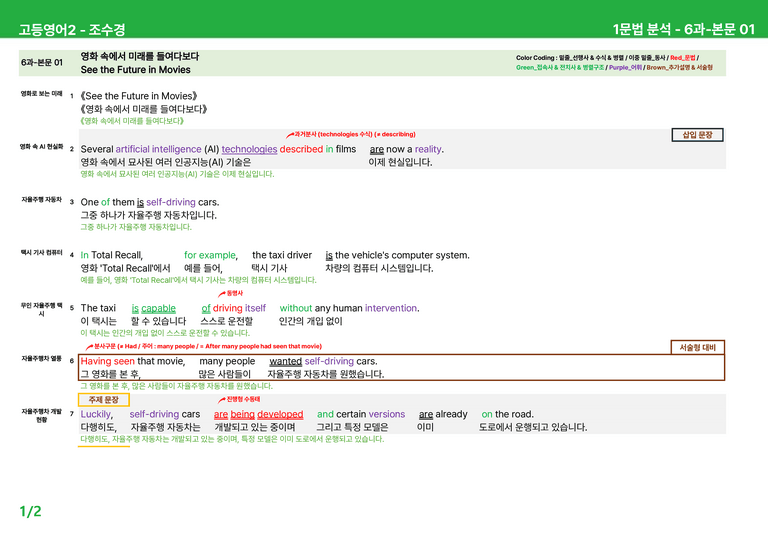Click the "영화로 보는 미래" side label
768x543 pixels.
[41, 94]
